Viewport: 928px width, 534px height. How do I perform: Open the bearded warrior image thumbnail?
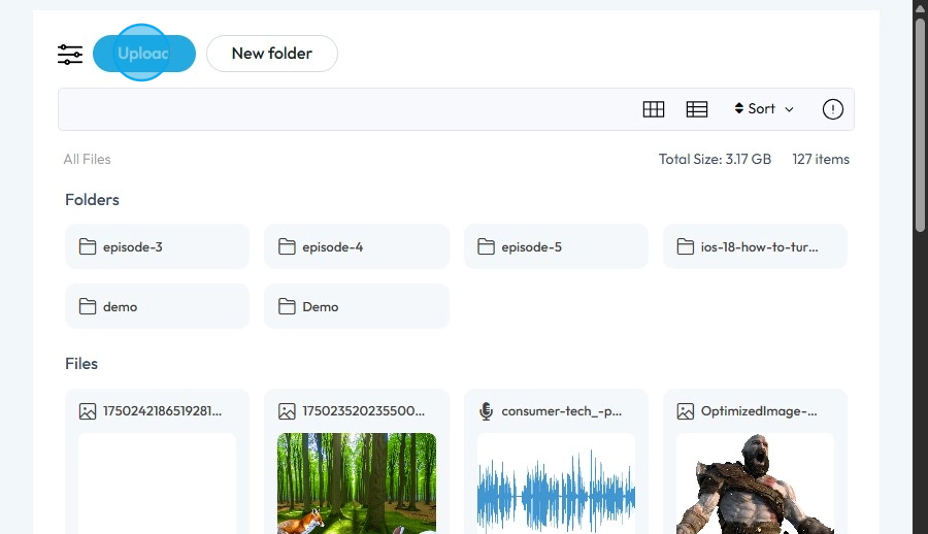(x=755, y=483)
